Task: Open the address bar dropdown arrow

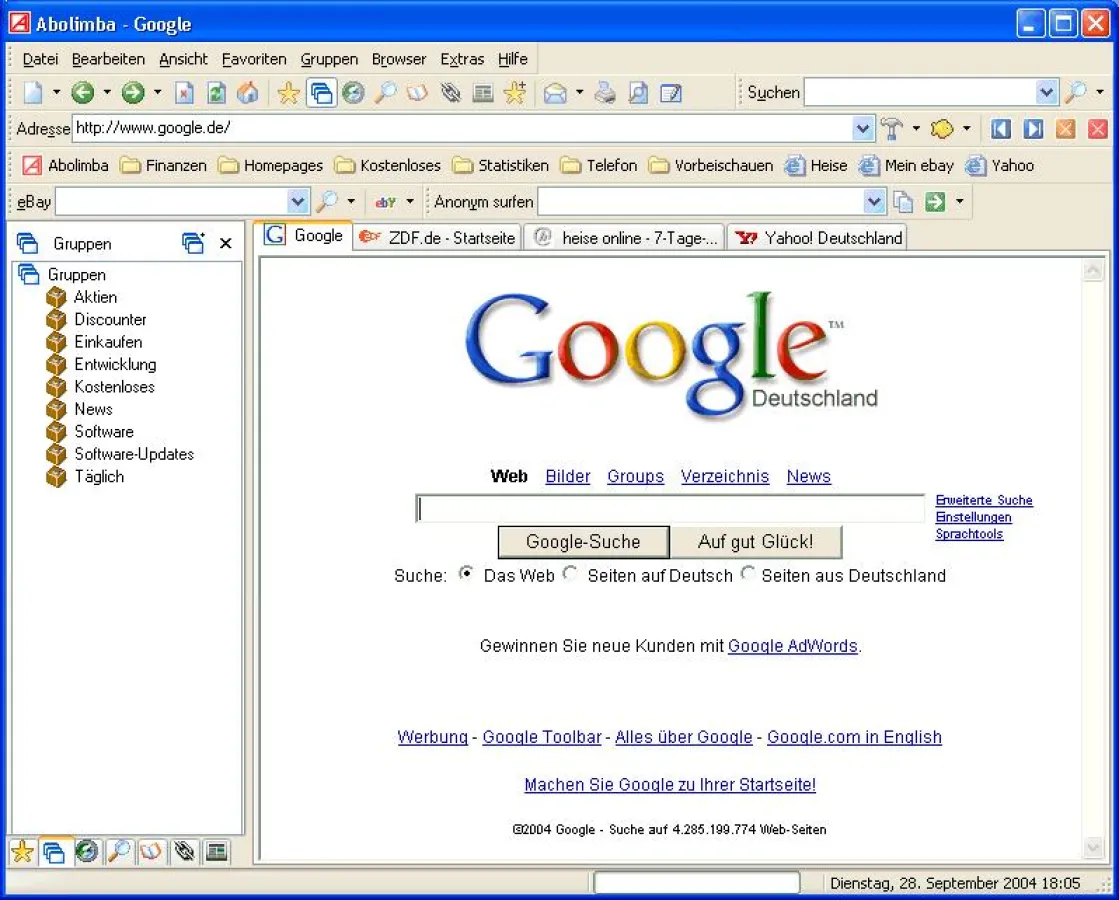Action: pos(863,128)
